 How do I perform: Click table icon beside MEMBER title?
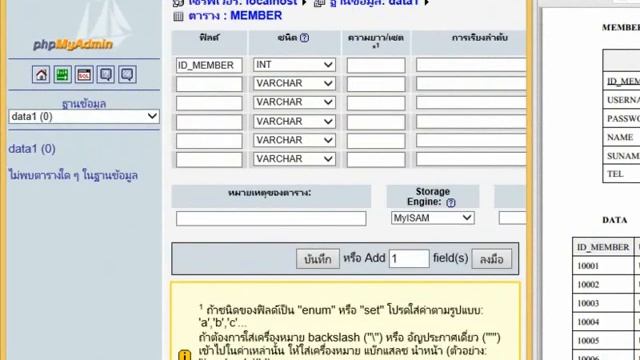[x=178, y=16]
